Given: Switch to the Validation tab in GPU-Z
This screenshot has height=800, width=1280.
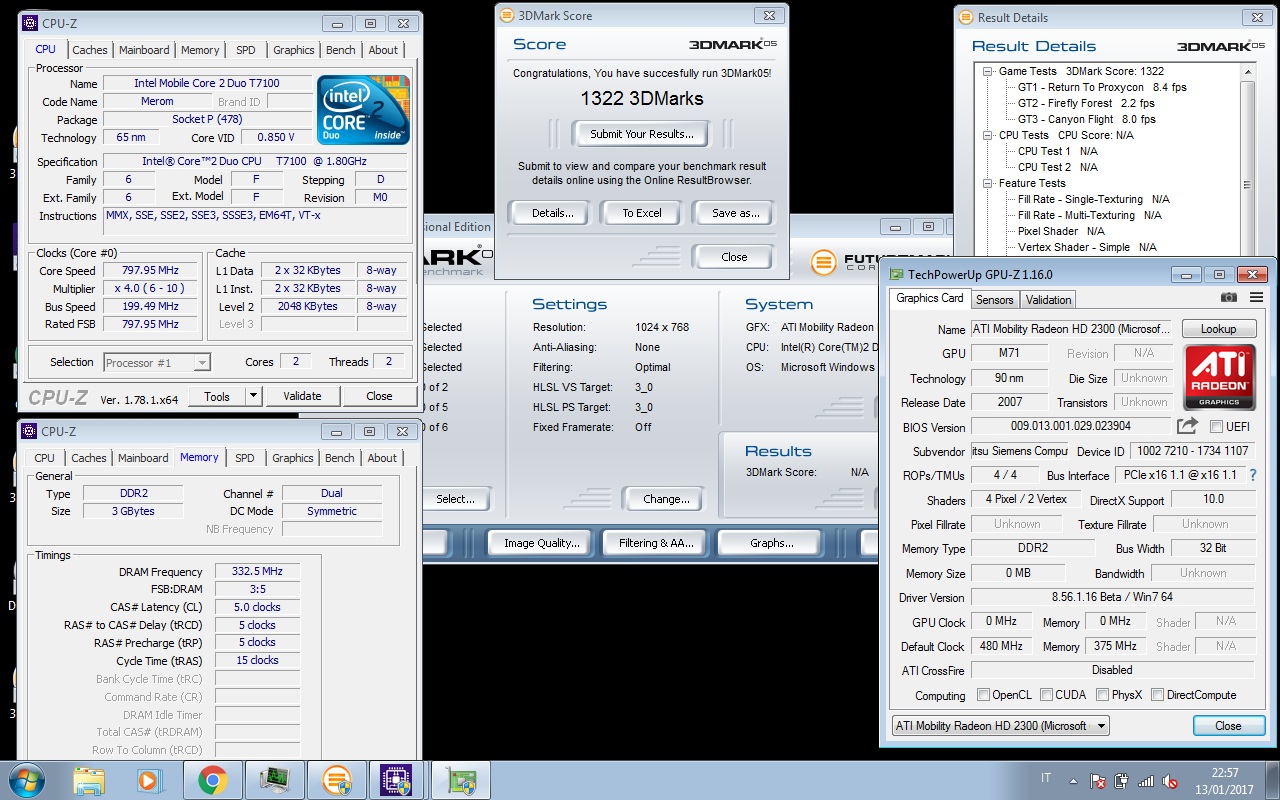Looking at the screenshot, I should 1048,299.
